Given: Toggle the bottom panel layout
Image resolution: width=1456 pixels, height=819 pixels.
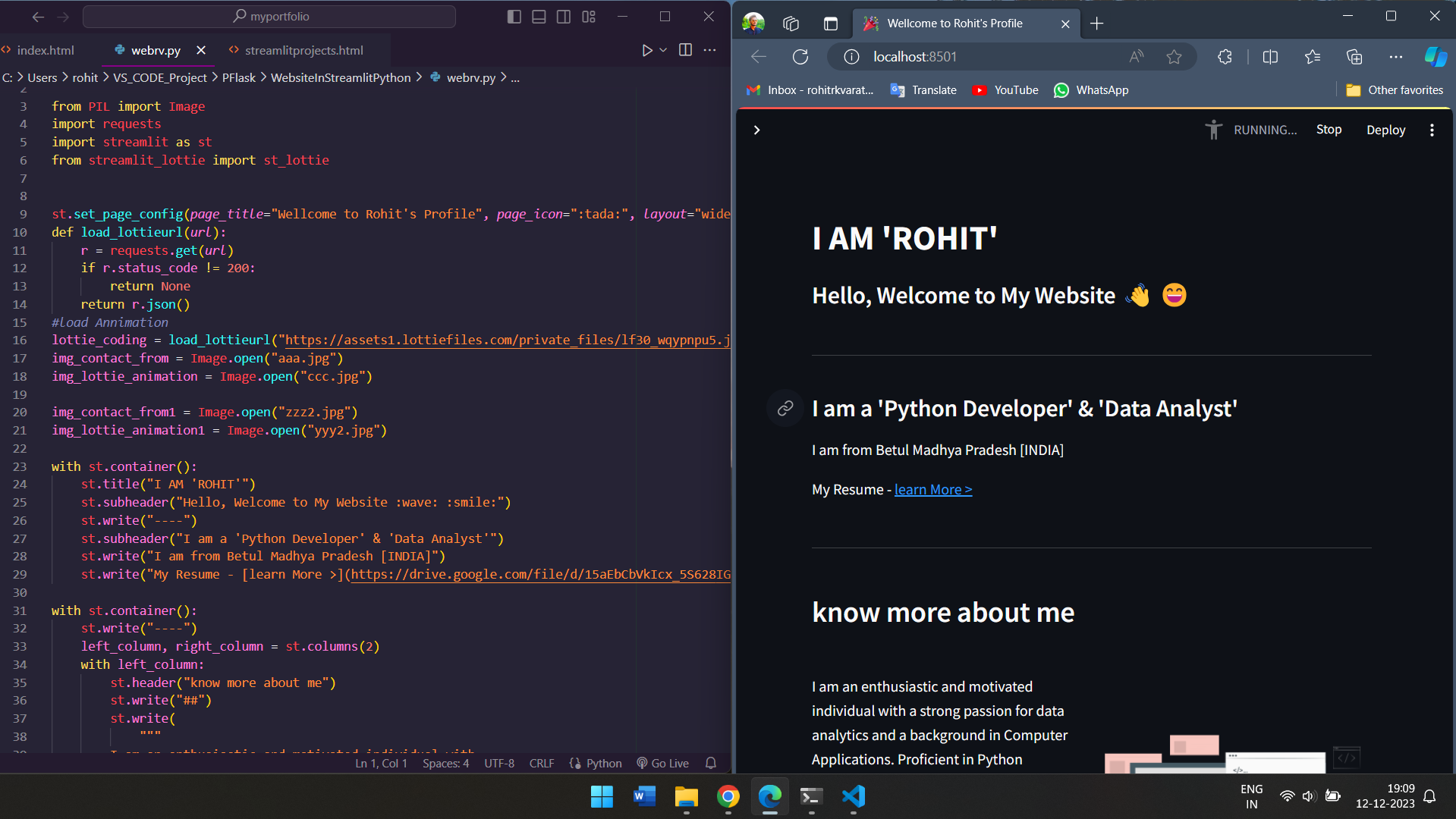Looking at the screenshot, I should point(539,17).
